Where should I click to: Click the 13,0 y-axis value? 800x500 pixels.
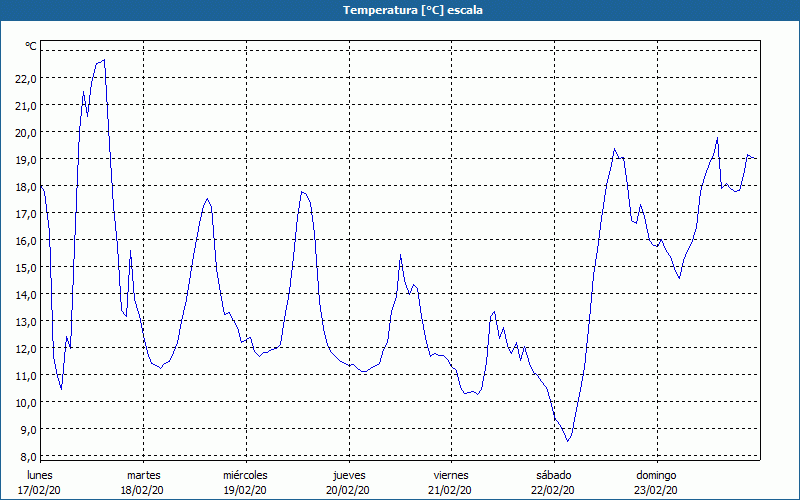click(27, 322)
